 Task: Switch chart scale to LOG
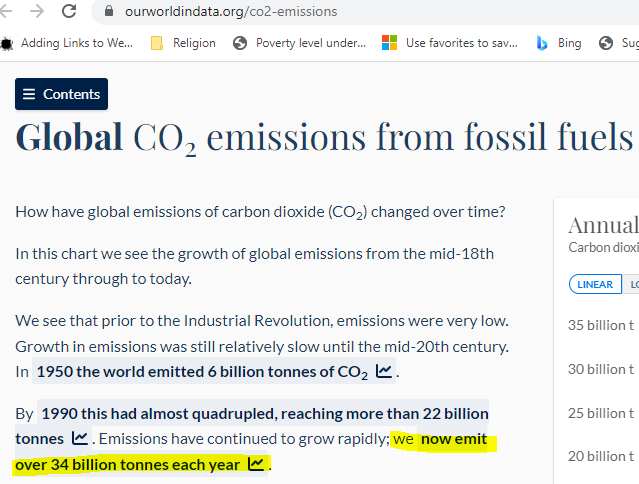(x=633, y=284)
